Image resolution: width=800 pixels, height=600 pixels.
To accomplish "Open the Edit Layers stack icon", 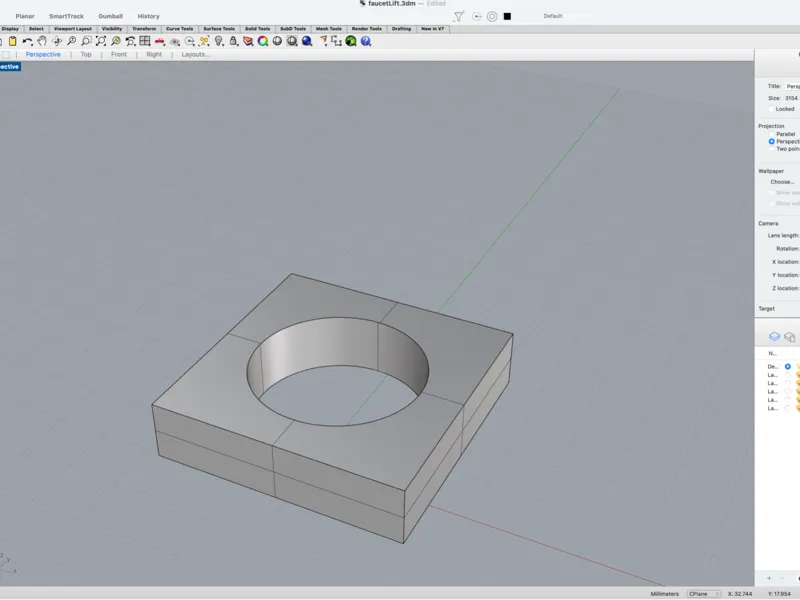I will click(248, 41).
